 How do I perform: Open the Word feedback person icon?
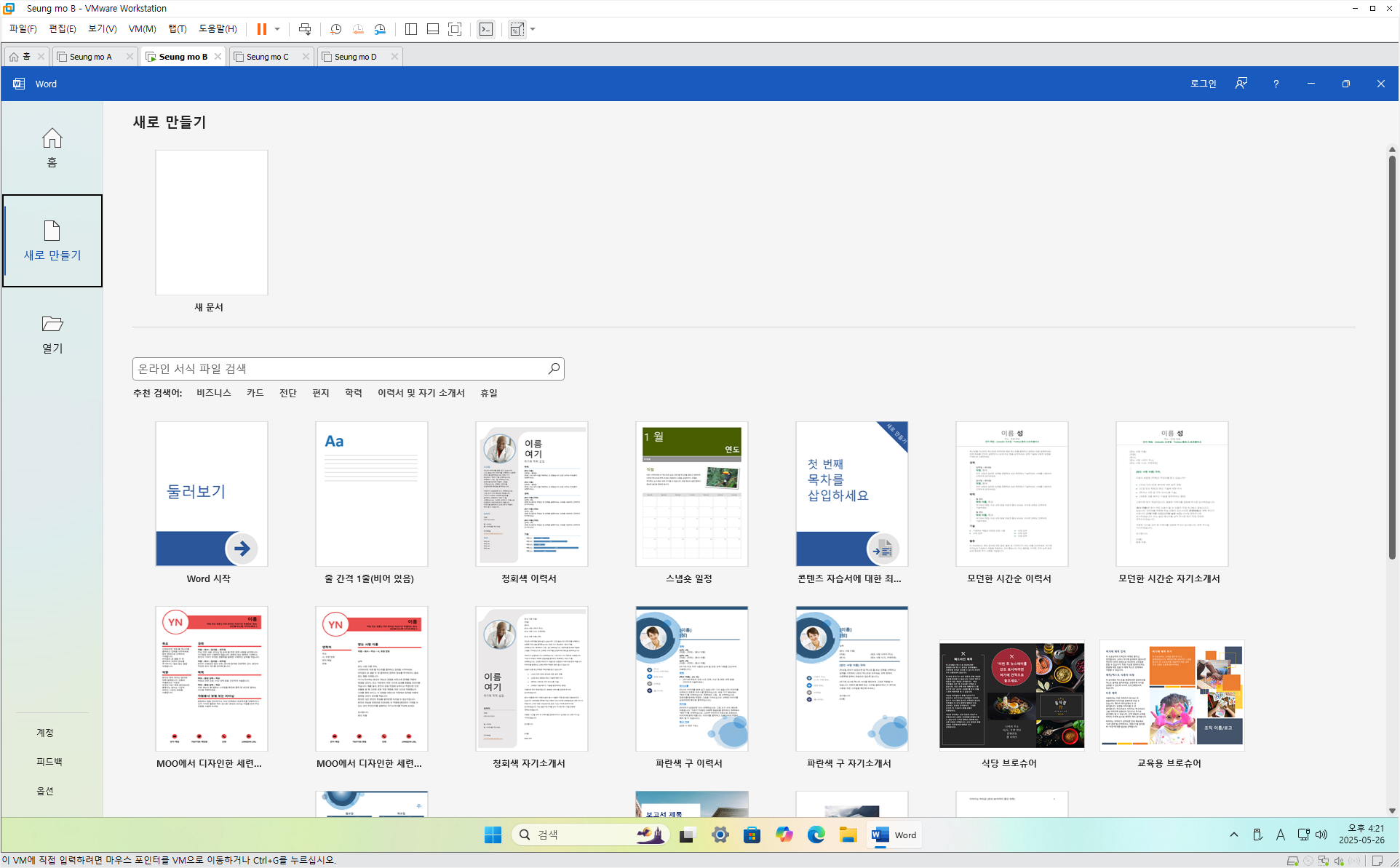click(1241, 84)
